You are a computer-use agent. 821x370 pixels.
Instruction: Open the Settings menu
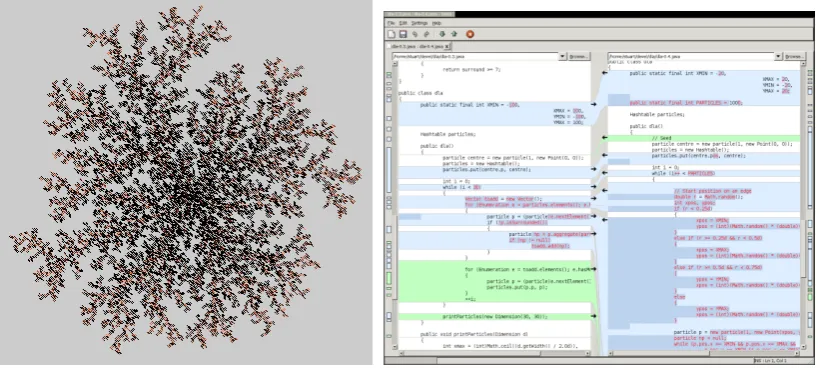click(419, 23)
